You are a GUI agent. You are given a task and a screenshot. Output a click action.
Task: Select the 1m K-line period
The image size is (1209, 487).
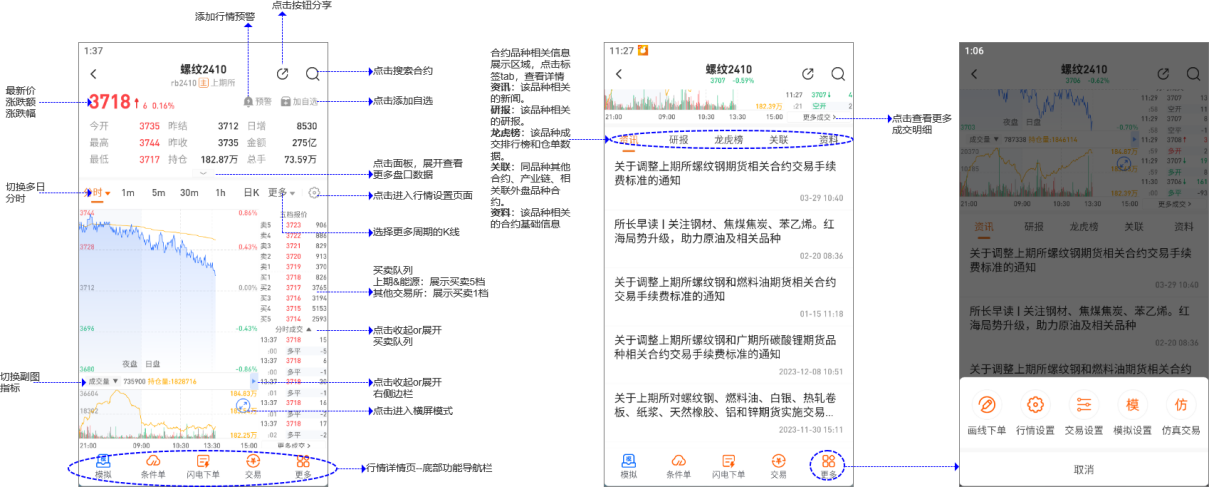(128, 193)
